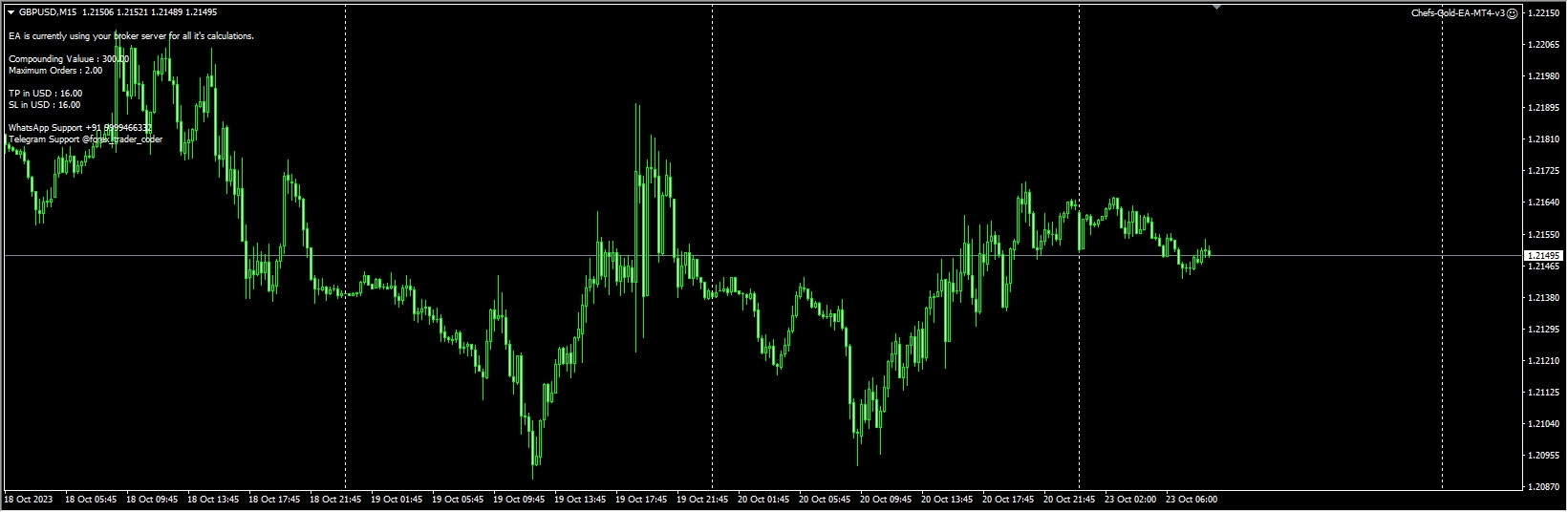Click the '18 Oct 09:45' time axis label
1568x512 pixels.
(x=153, y=499)
